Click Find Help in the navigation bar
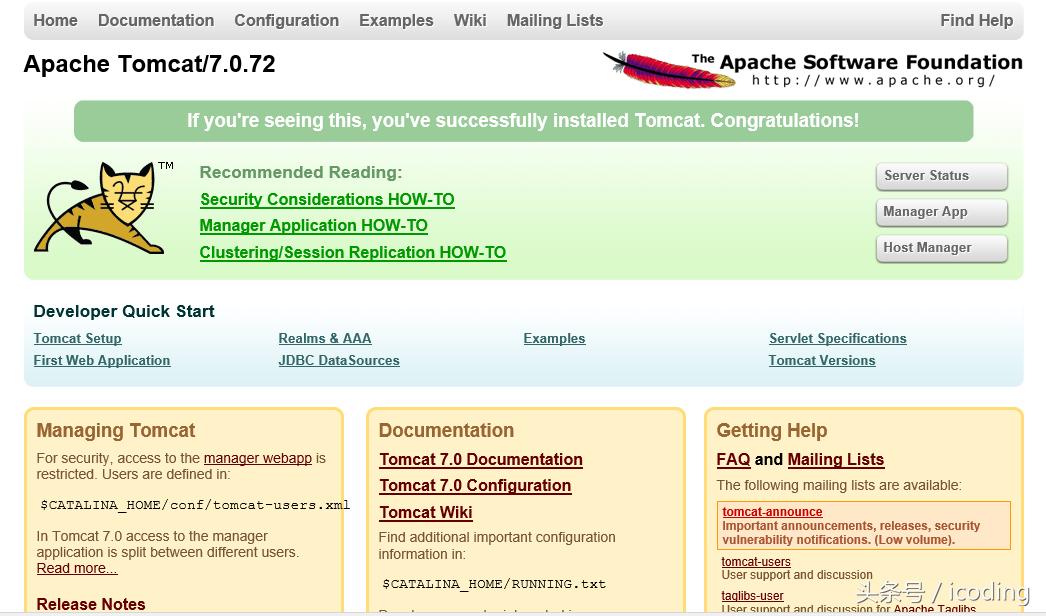This screenshot has width=1046, height=616. click(x=977, y=21)
